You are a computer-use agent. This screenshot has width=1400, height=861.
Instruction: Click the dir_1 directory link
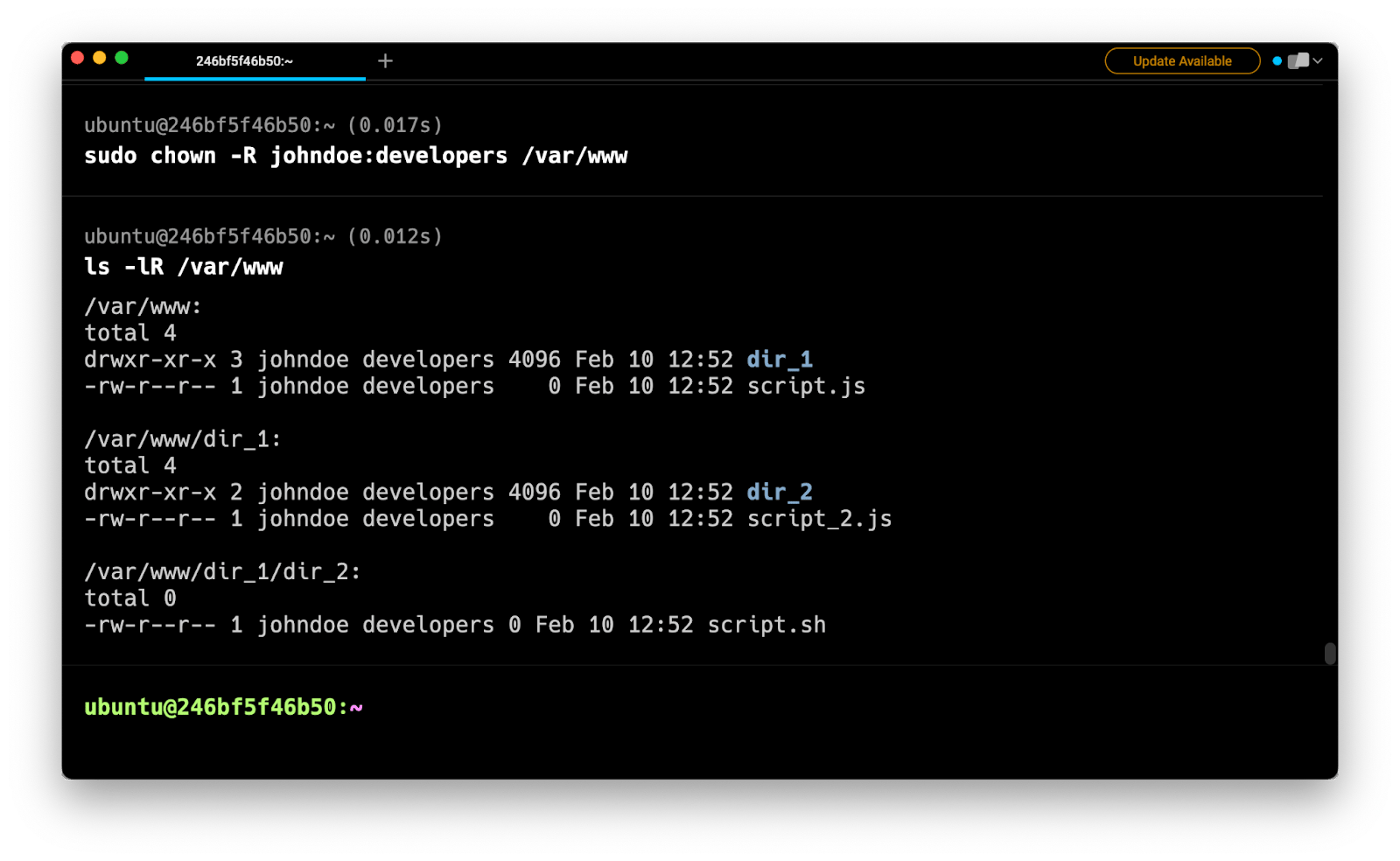(x=780, y=360)
